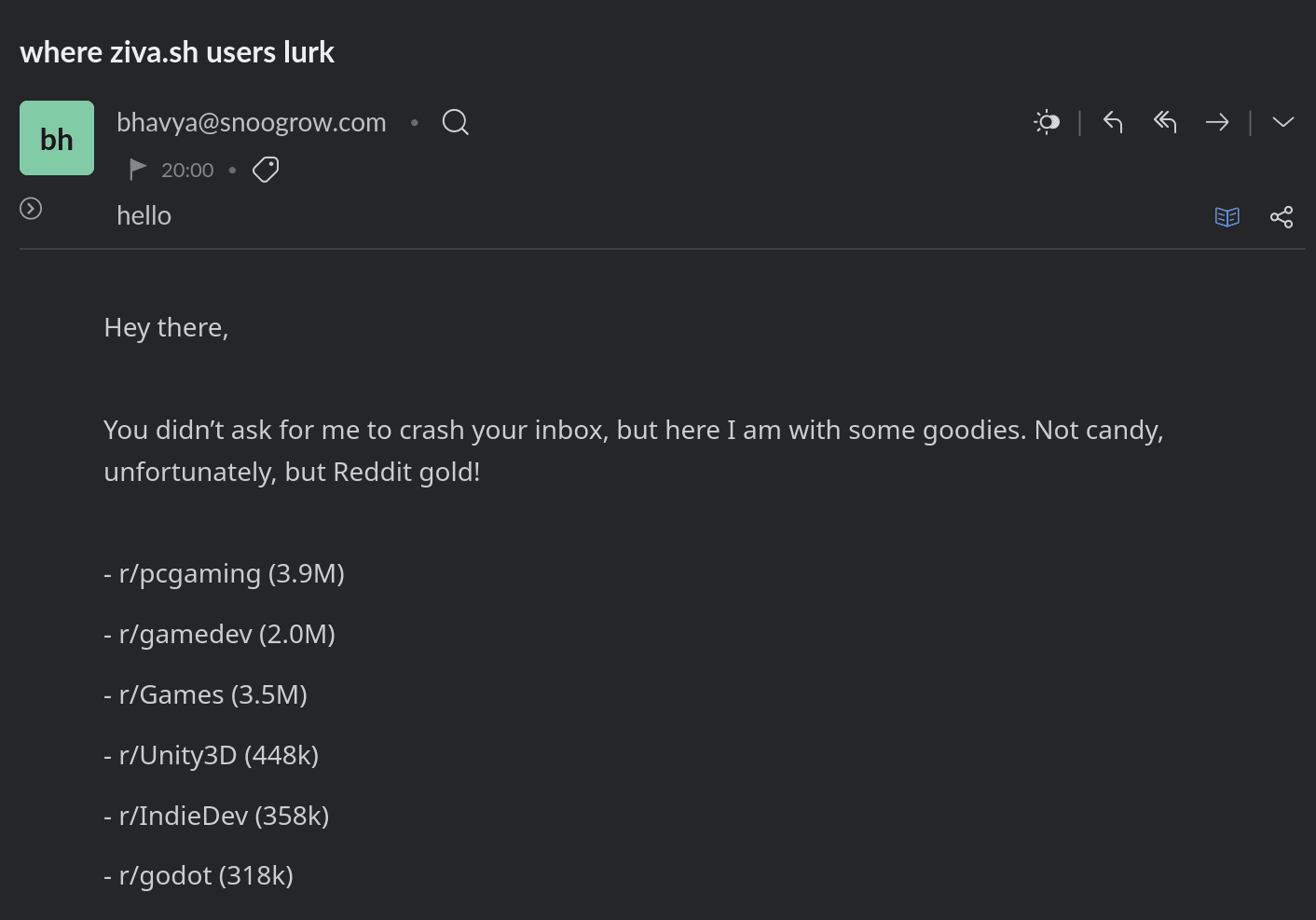Screen dimensions: 1316x920
Task: Share the email via the share icon
Action: click(1282, 216)
